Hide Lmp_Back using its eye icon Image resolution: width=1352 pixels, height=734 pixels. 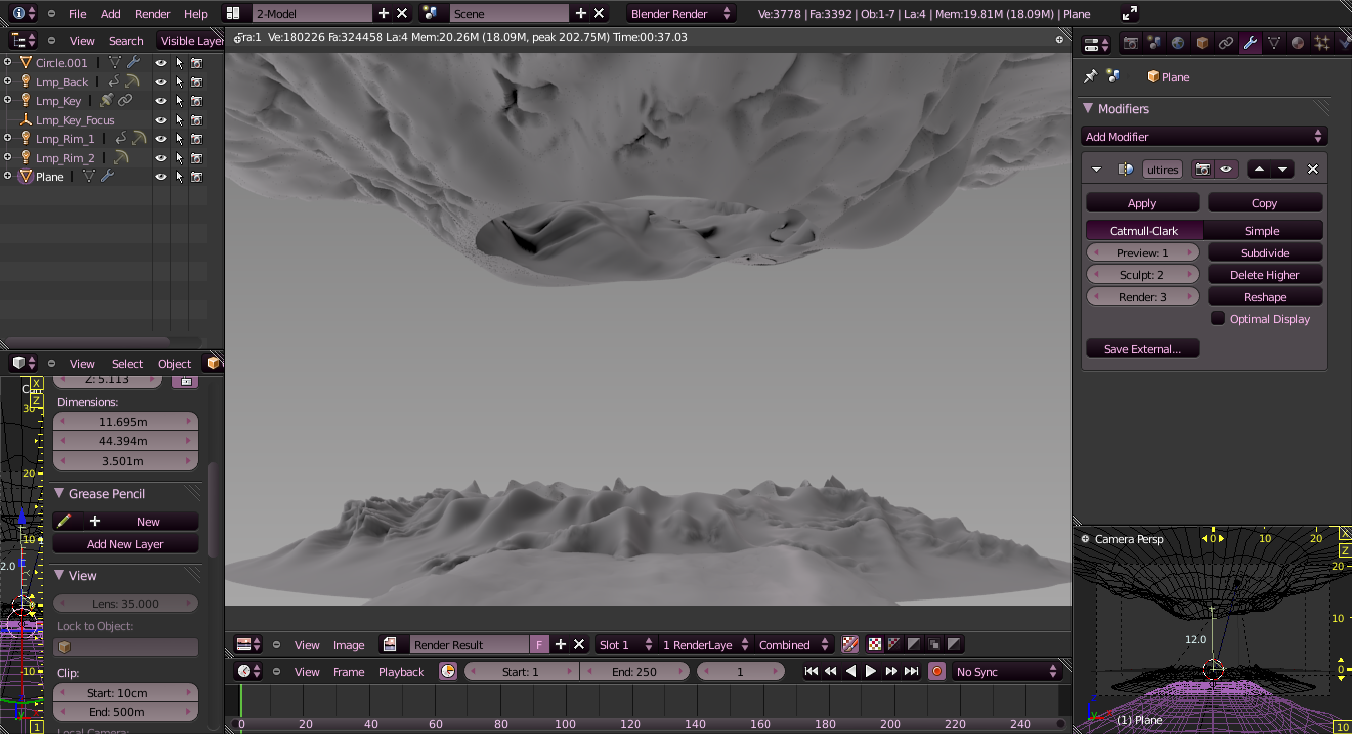(x=160, y=82)
